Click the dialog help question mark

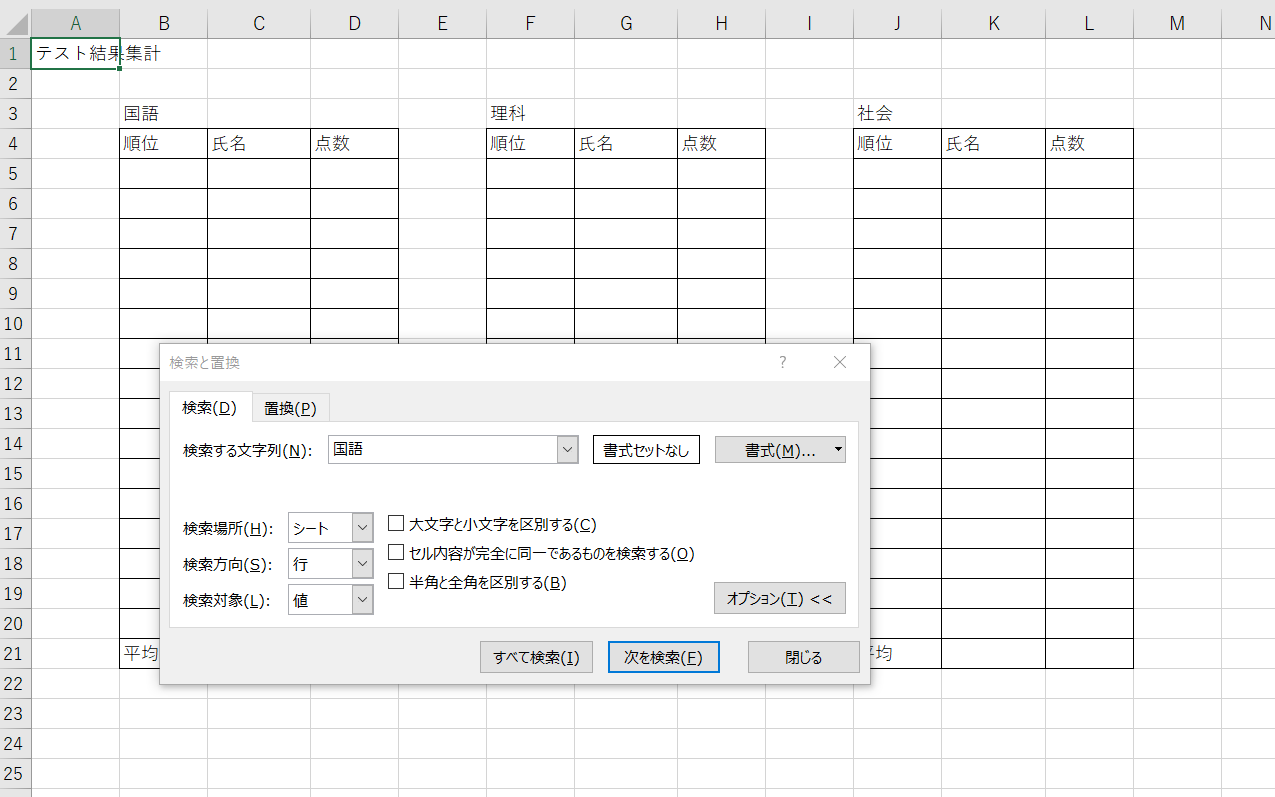[x=783, y=362]
